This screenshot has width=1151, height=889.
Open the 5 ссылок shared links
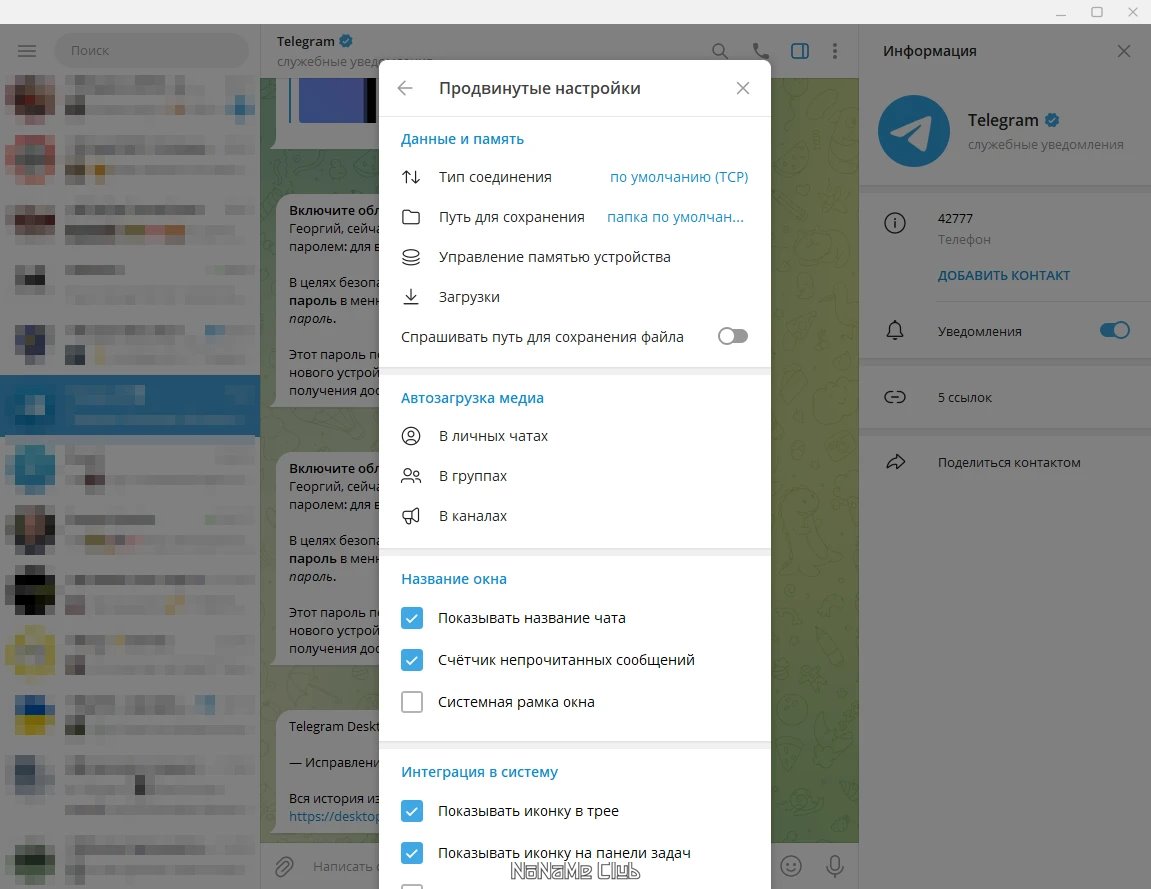point(965,397)
